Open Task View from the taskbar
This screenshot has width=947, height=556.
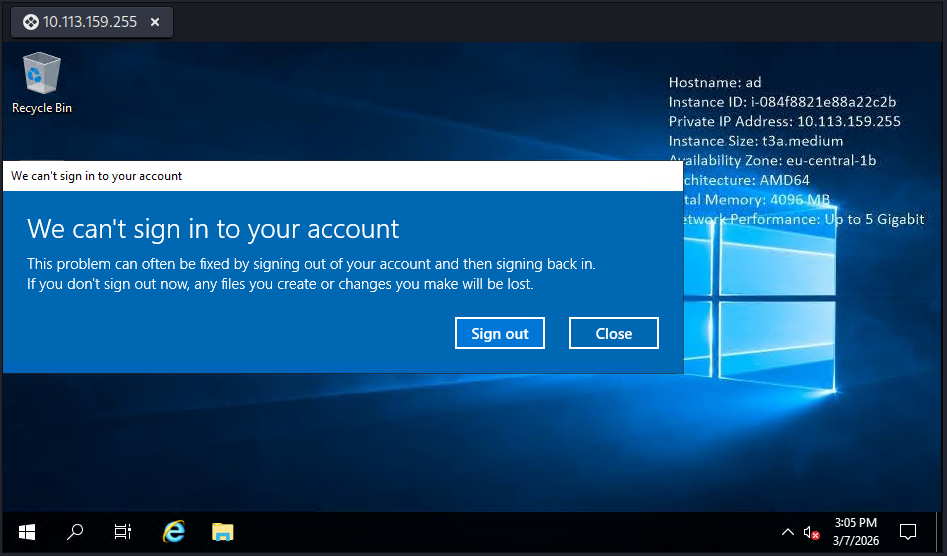click(x=123, y=531)
